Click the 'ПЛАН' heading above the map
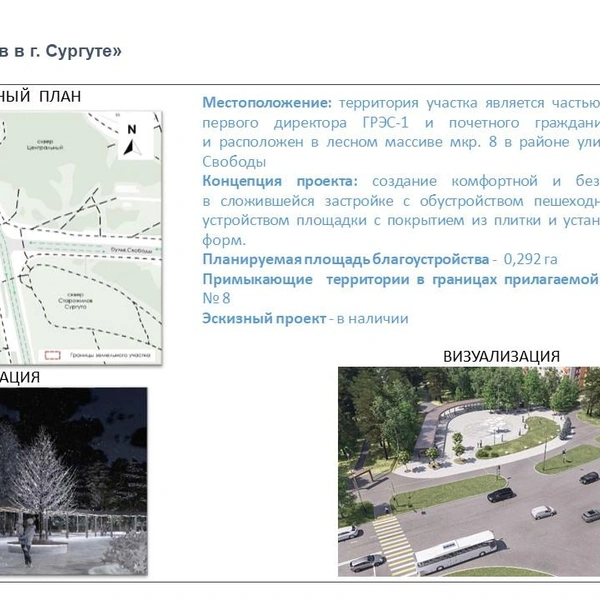Screen dimensions: 600x600 click(60, 96)
